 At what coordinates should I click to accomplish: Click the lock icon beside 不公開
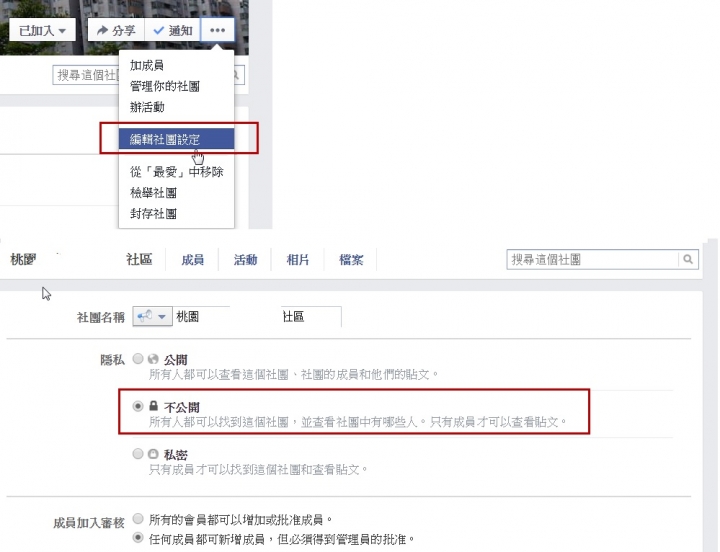(153, 406)
